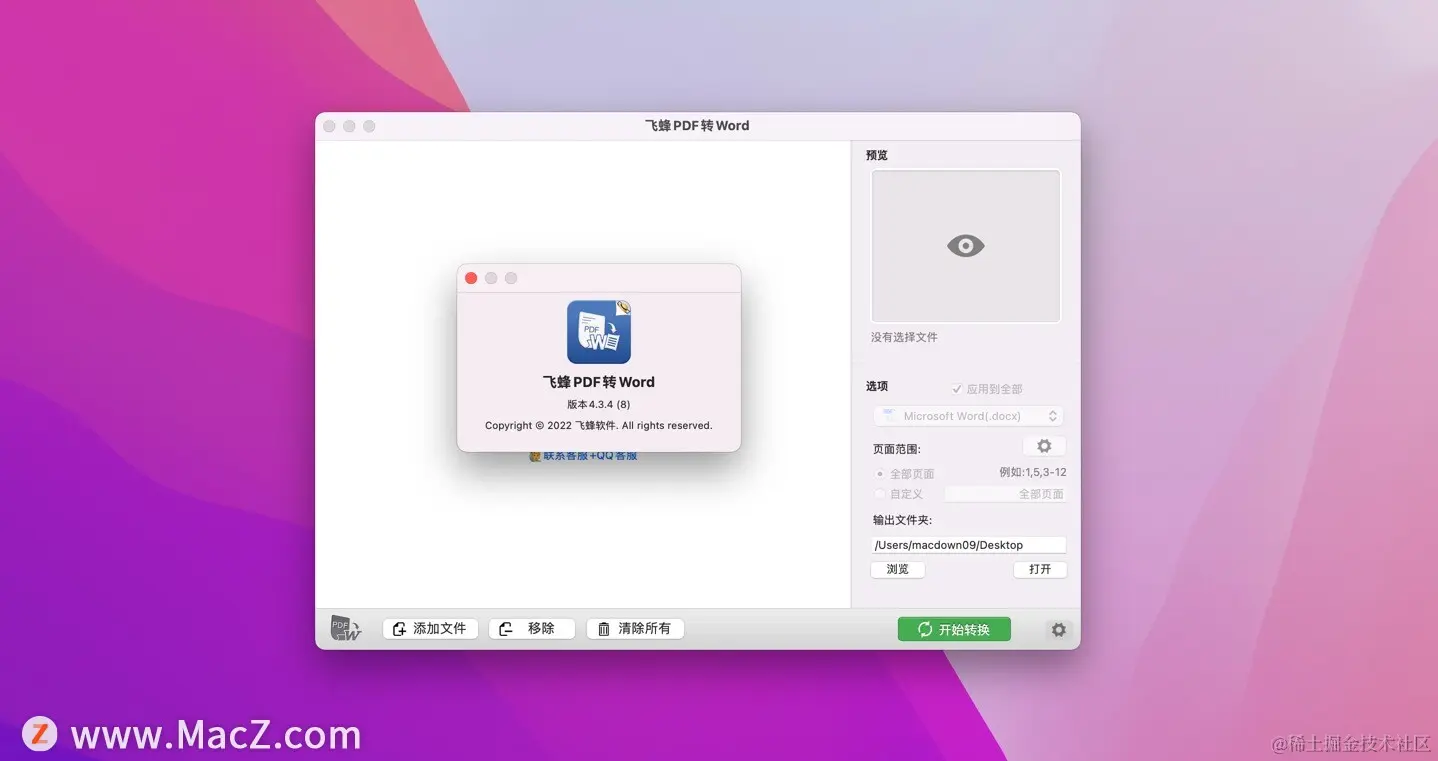
Task: Click the copyright 2022 飞蜂软件 text
Action: [x=599, y=425]
